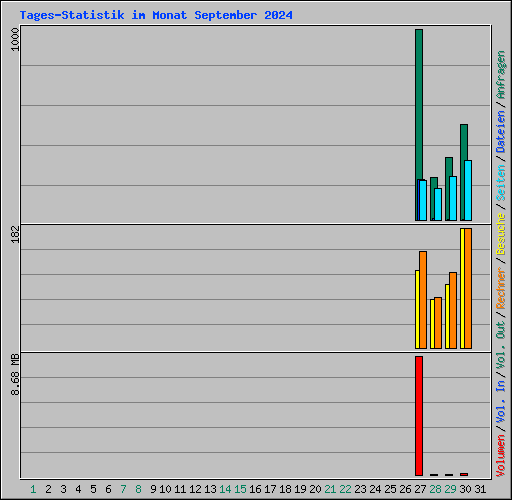The width and height of the screenshot is (512, 500).
Task: Click the Seiten legend label
Action: (x=501, y=183)
